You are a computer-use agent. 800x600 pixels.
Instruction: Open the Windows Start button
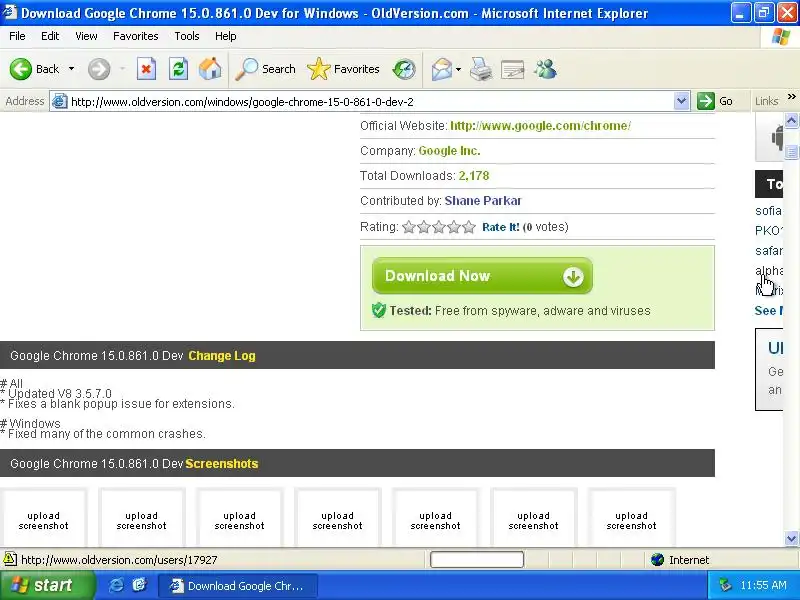point(47,585)
